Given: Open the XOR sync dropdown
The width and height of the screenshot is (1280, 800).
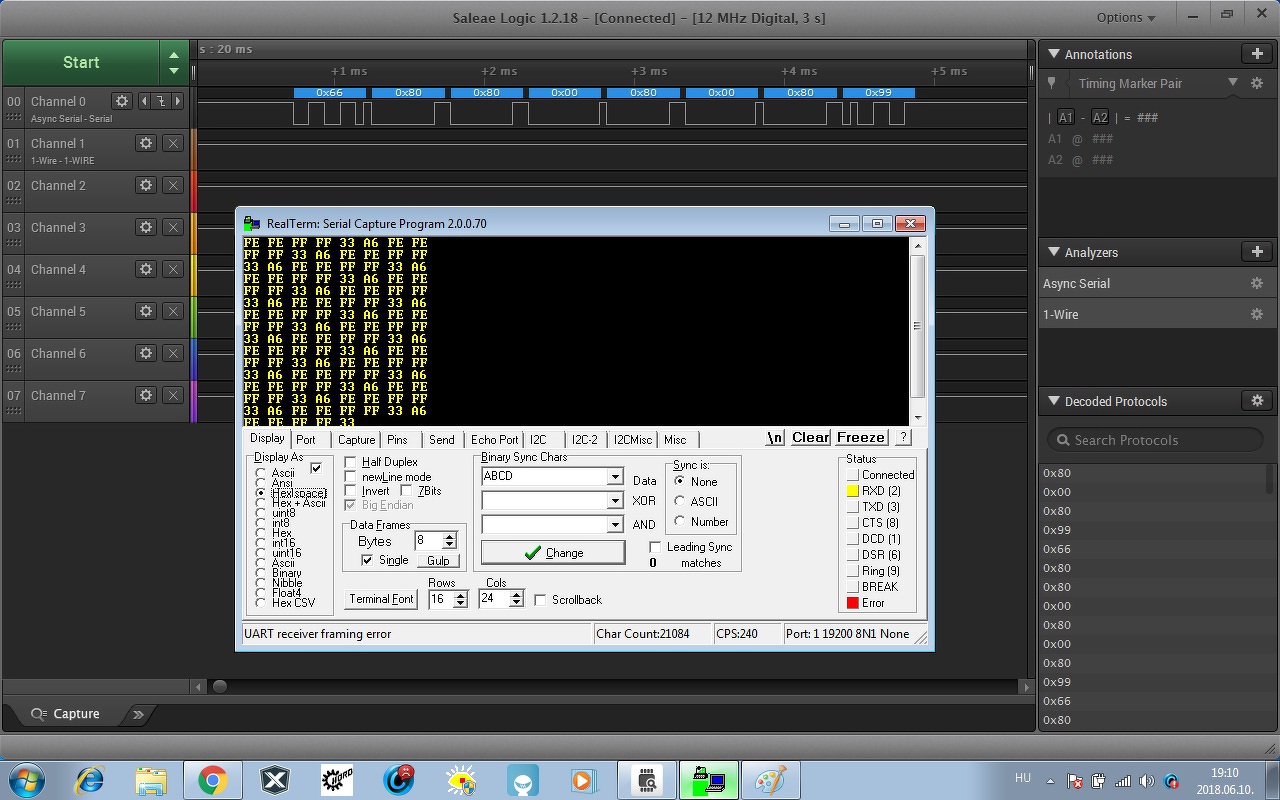Looking at the screenshot, I should point(615,500).
